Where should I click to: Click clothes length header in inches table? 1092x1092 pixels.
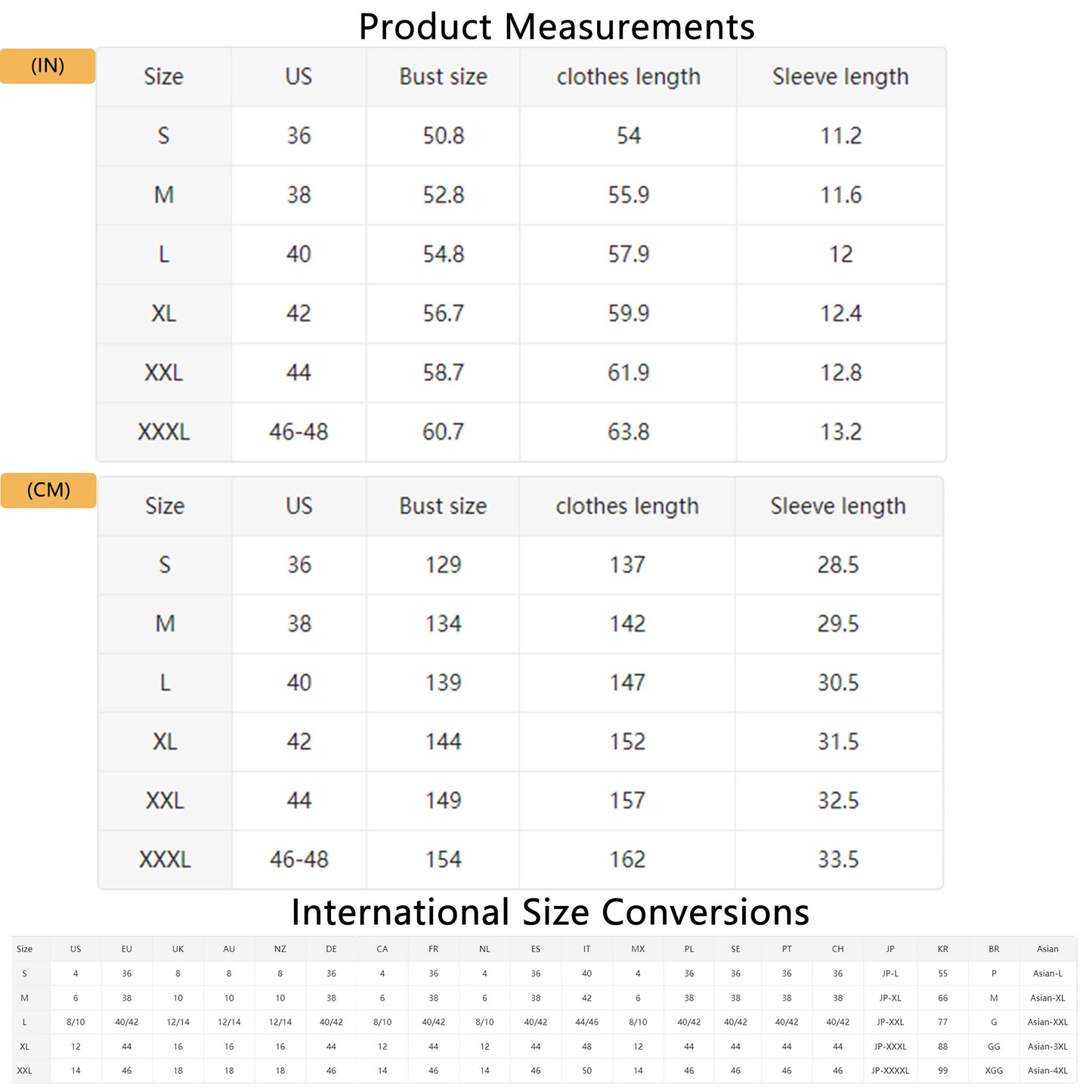(628, 77)
